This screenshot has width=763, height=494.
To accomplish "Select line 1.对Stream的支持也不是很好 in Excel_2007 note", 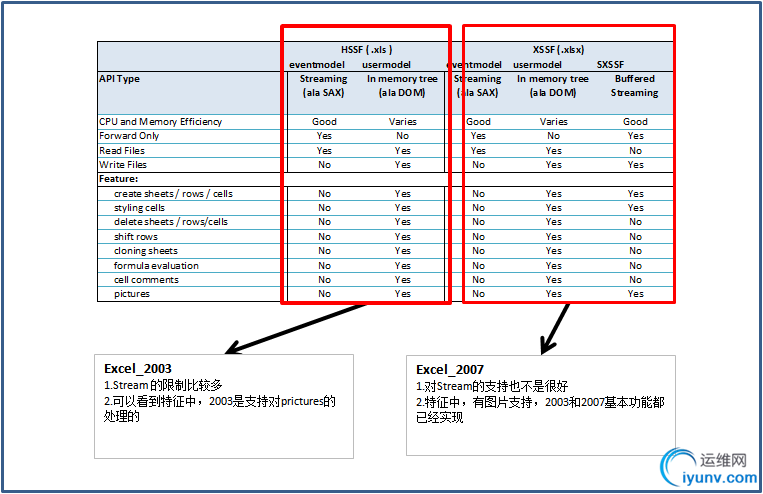I will click(492, 386).
